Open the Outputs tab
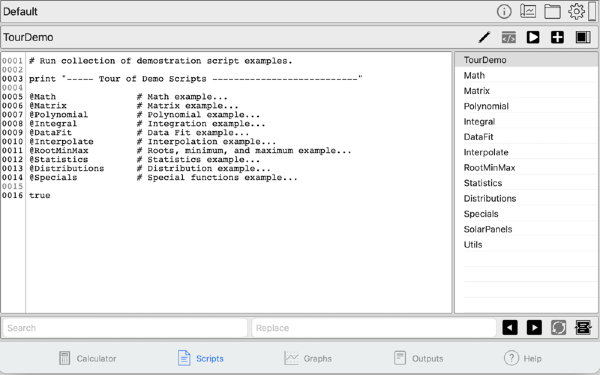Image resolution: width=600 pixels, height=375 pixels. click(x=419, y=359)
